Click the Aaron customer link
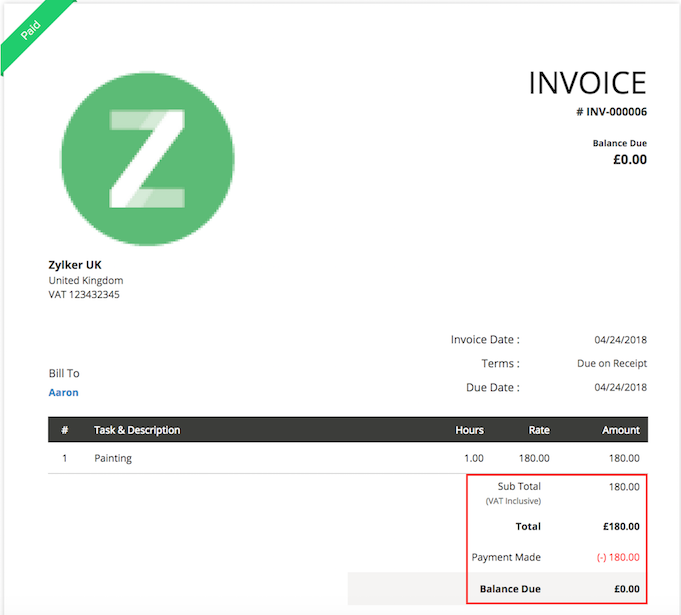The width and height of the screenshot is (681, 615). 63,392
